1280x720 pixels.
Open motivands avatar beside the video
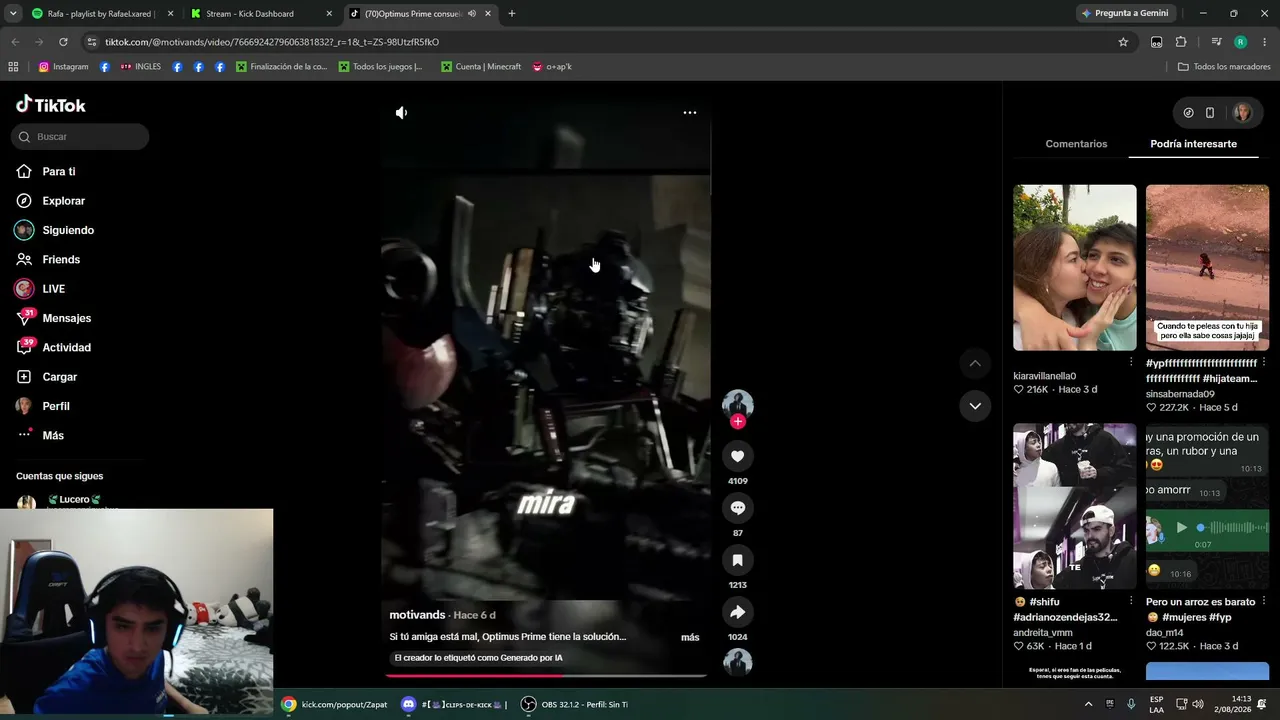coord(738,404)
